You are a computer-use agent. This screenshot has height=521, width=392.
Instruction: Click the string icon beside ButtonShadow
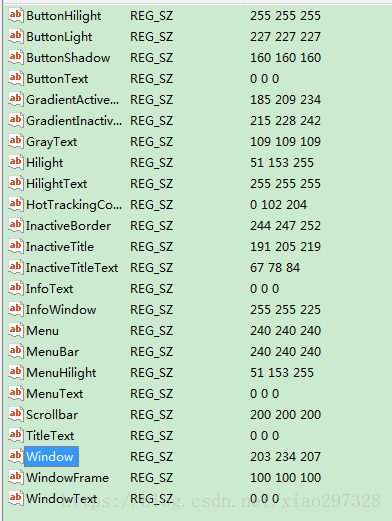[x=16, y=57]
